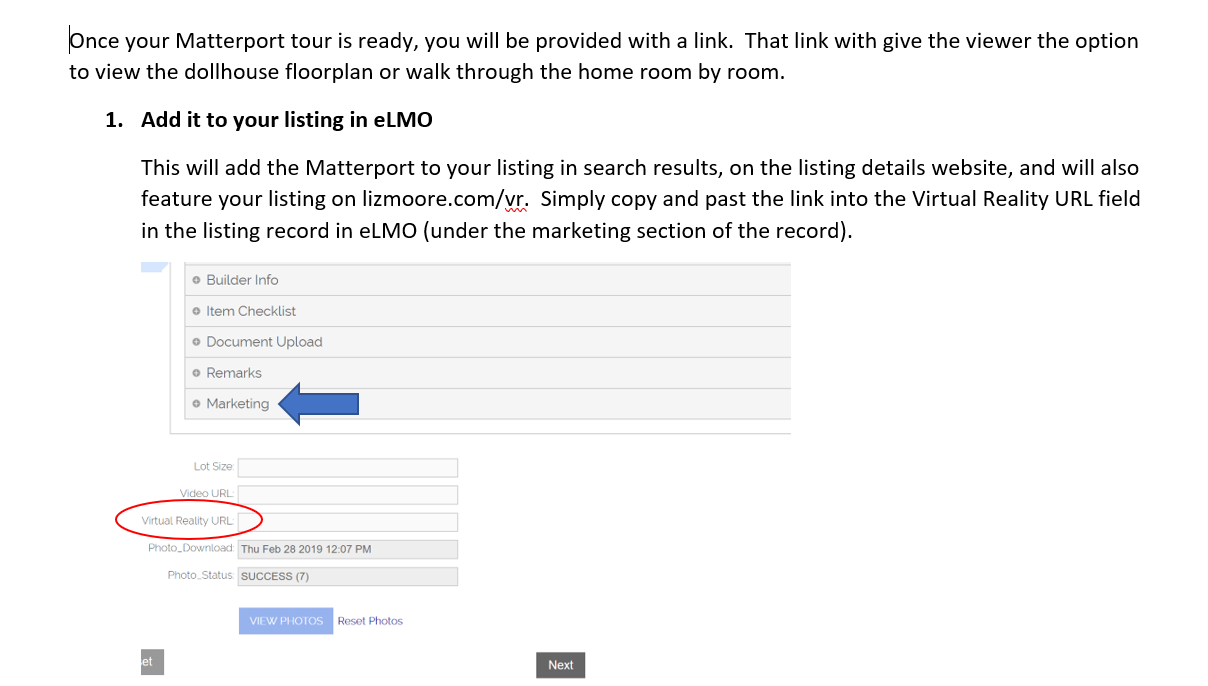Click the circled Virtual Reality URL label
The image size is (1208, 686).
point(188,521)
